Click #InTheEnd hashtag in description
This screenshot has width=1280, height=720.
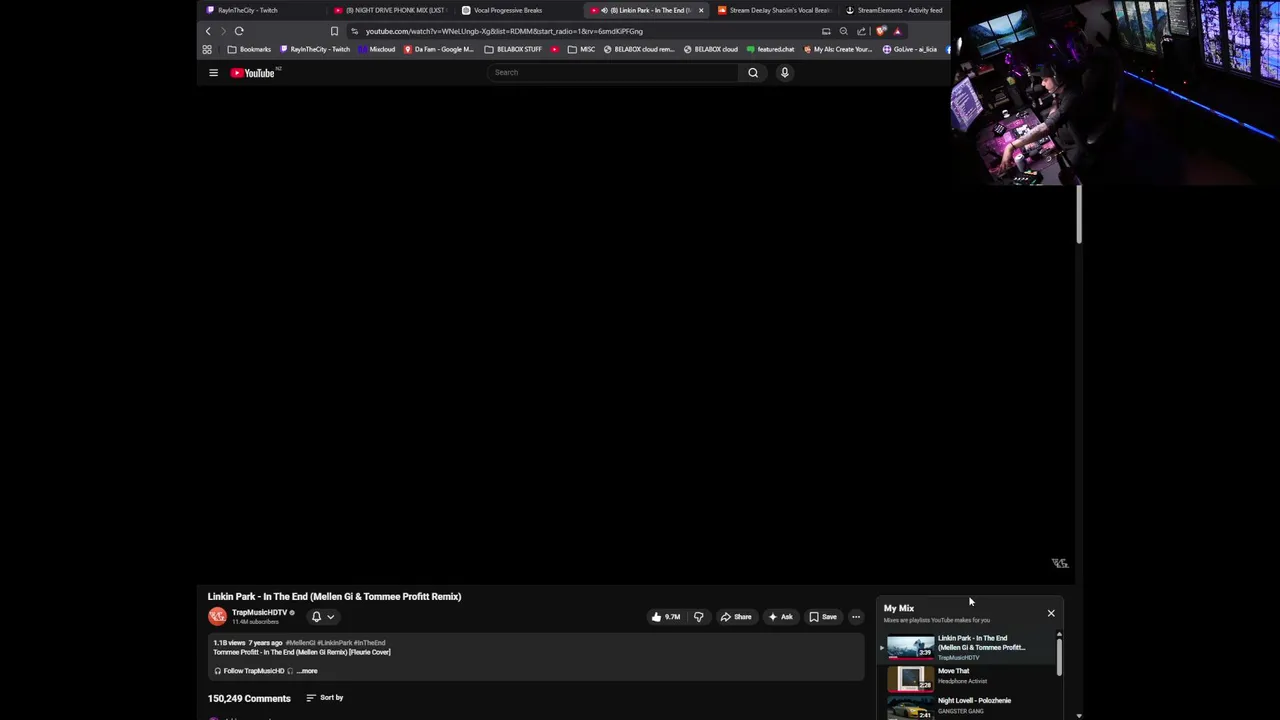coord(370,643)
